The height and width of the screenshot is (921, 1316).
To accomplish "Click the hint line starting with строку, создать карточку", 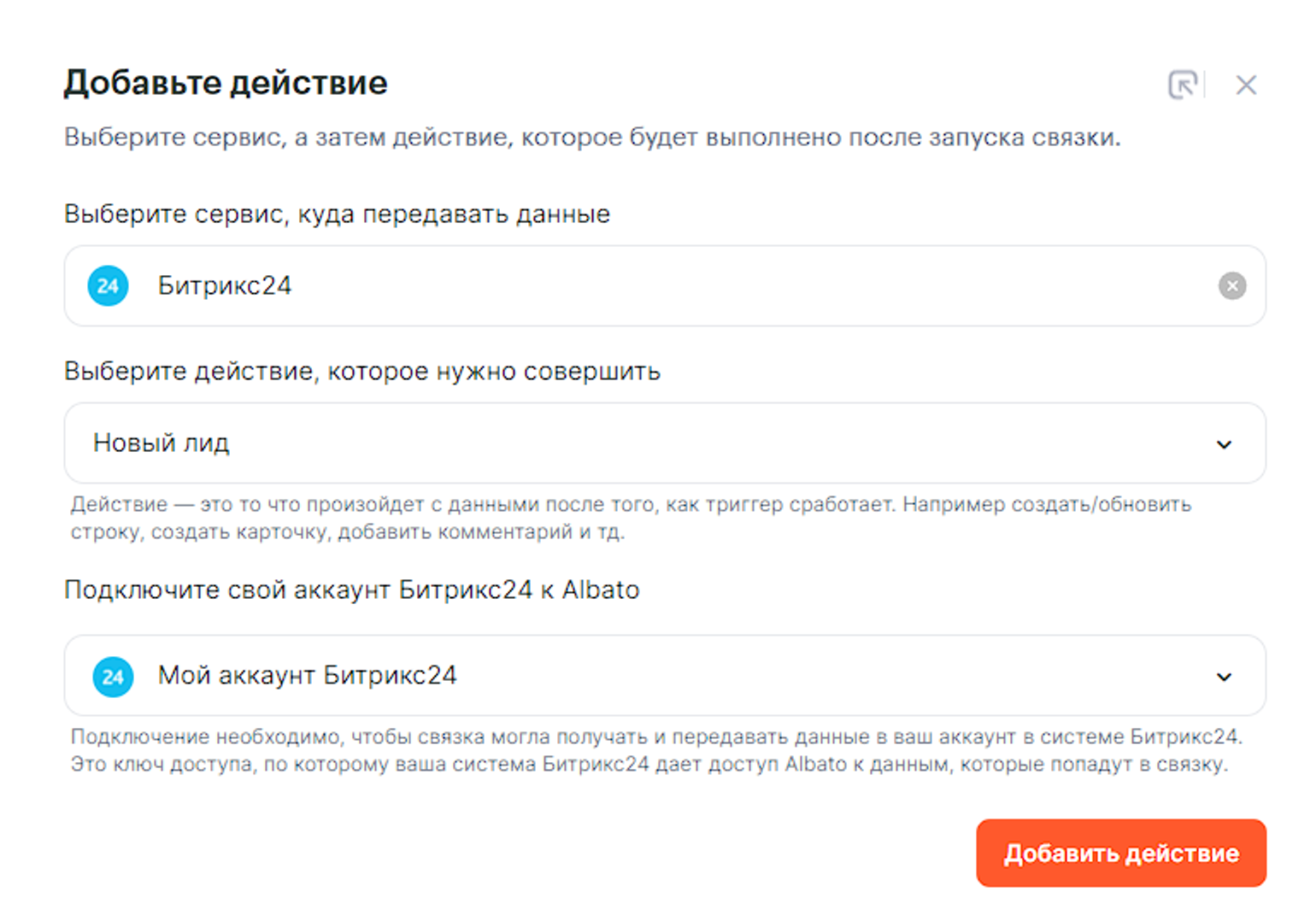I will [x=347, y=532].
